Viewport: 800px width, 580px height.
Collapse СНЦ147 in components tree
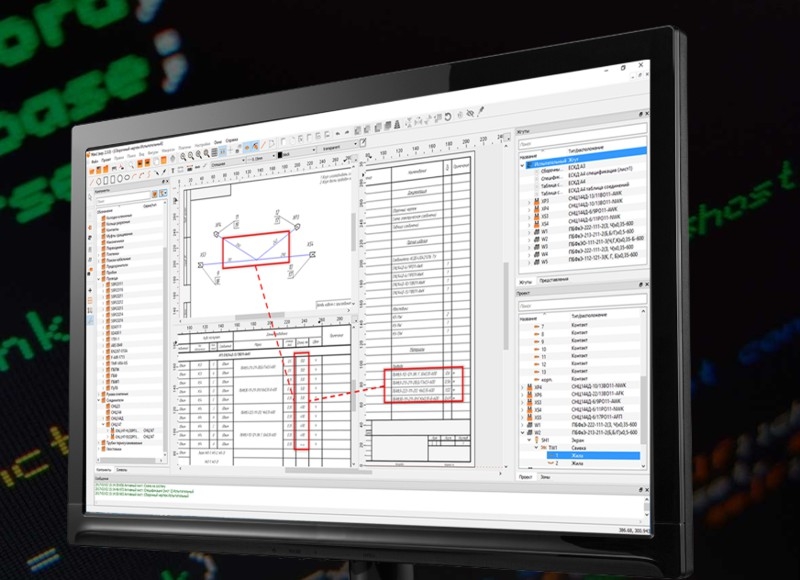click(103, 424)
